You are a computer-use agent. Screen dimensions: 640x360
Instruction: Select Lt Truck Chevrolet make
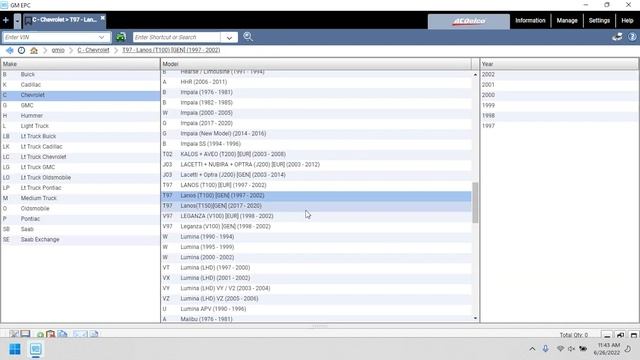80,157
